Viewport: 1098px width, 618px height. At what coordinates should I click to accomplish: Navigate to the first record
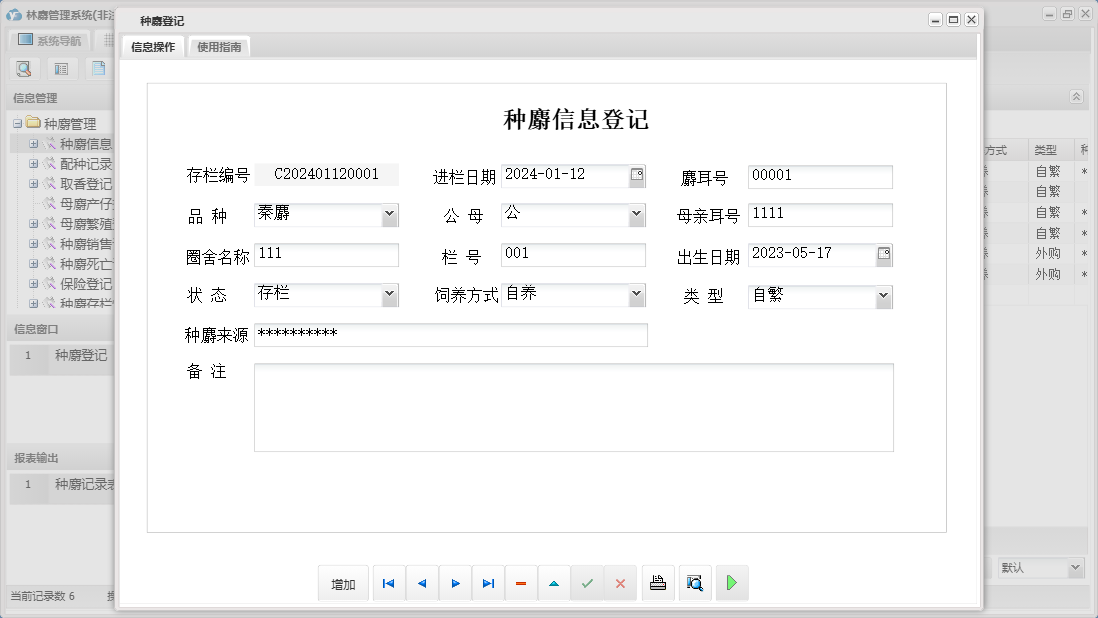(x=388, y=583)
